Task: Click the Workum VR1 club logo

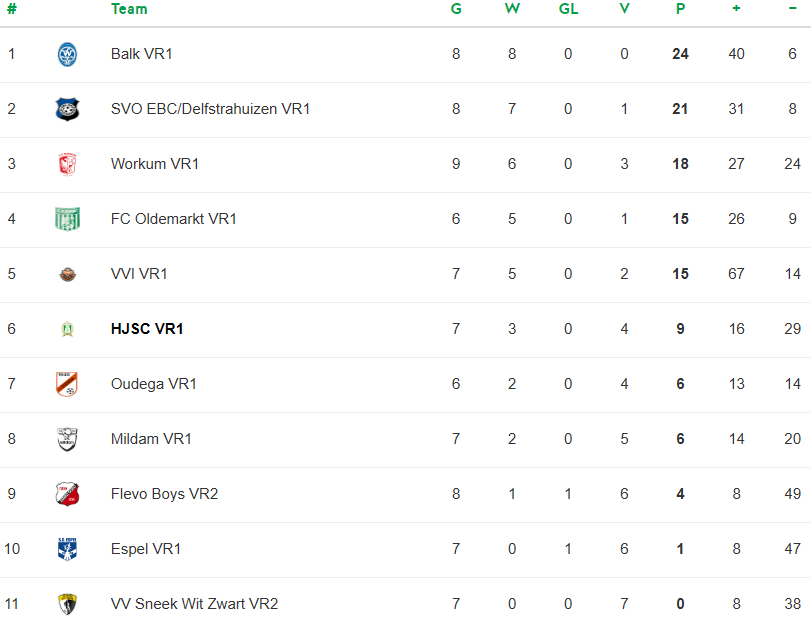Action: [x=67, y=164]
